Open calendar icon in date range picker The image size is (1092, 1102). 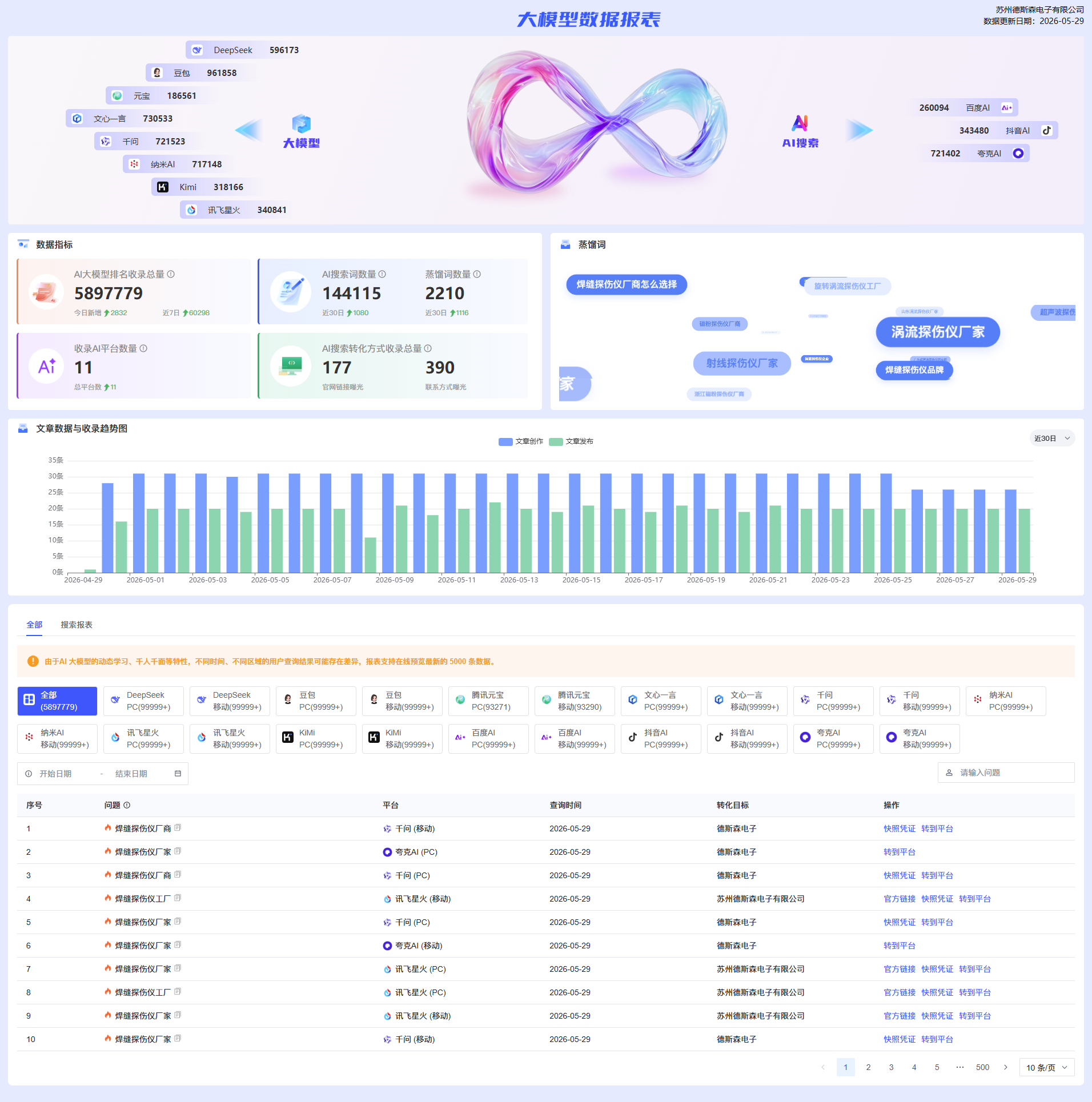click(x=178, y=774)
